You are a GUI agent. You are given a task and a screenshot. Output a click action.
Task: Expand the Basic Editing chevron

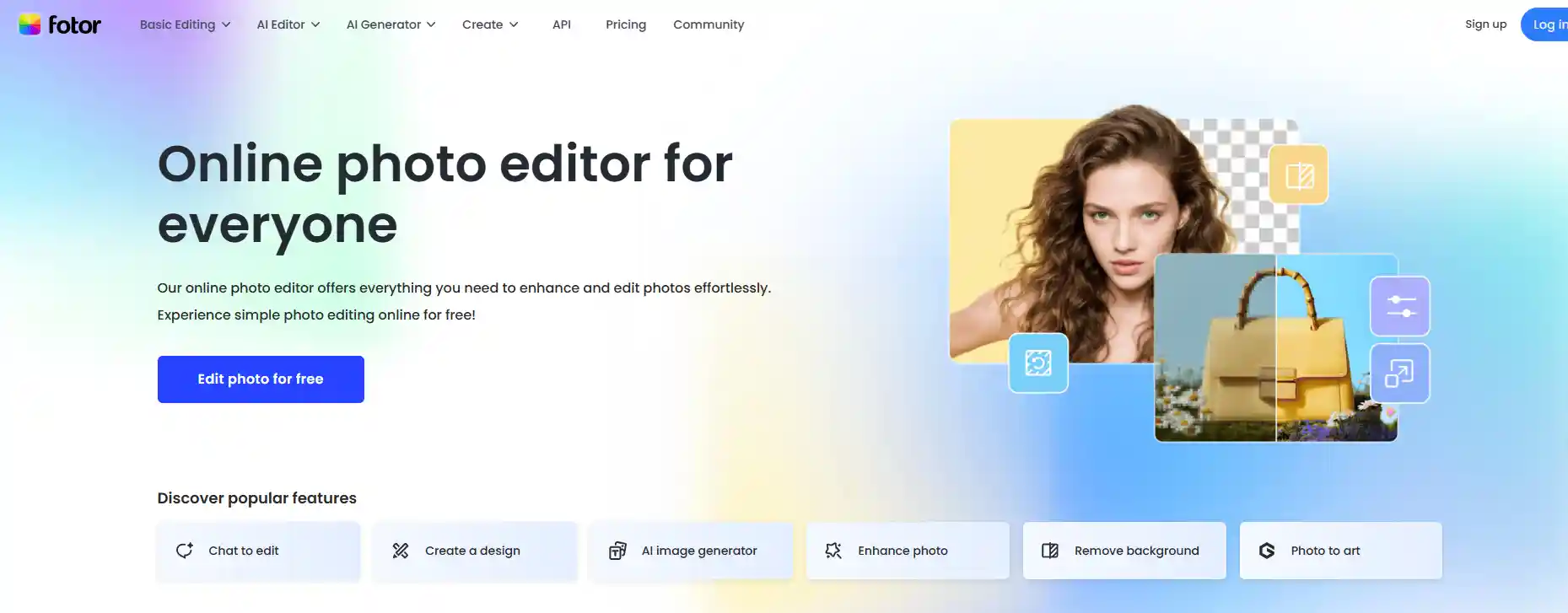click(226, 25)
